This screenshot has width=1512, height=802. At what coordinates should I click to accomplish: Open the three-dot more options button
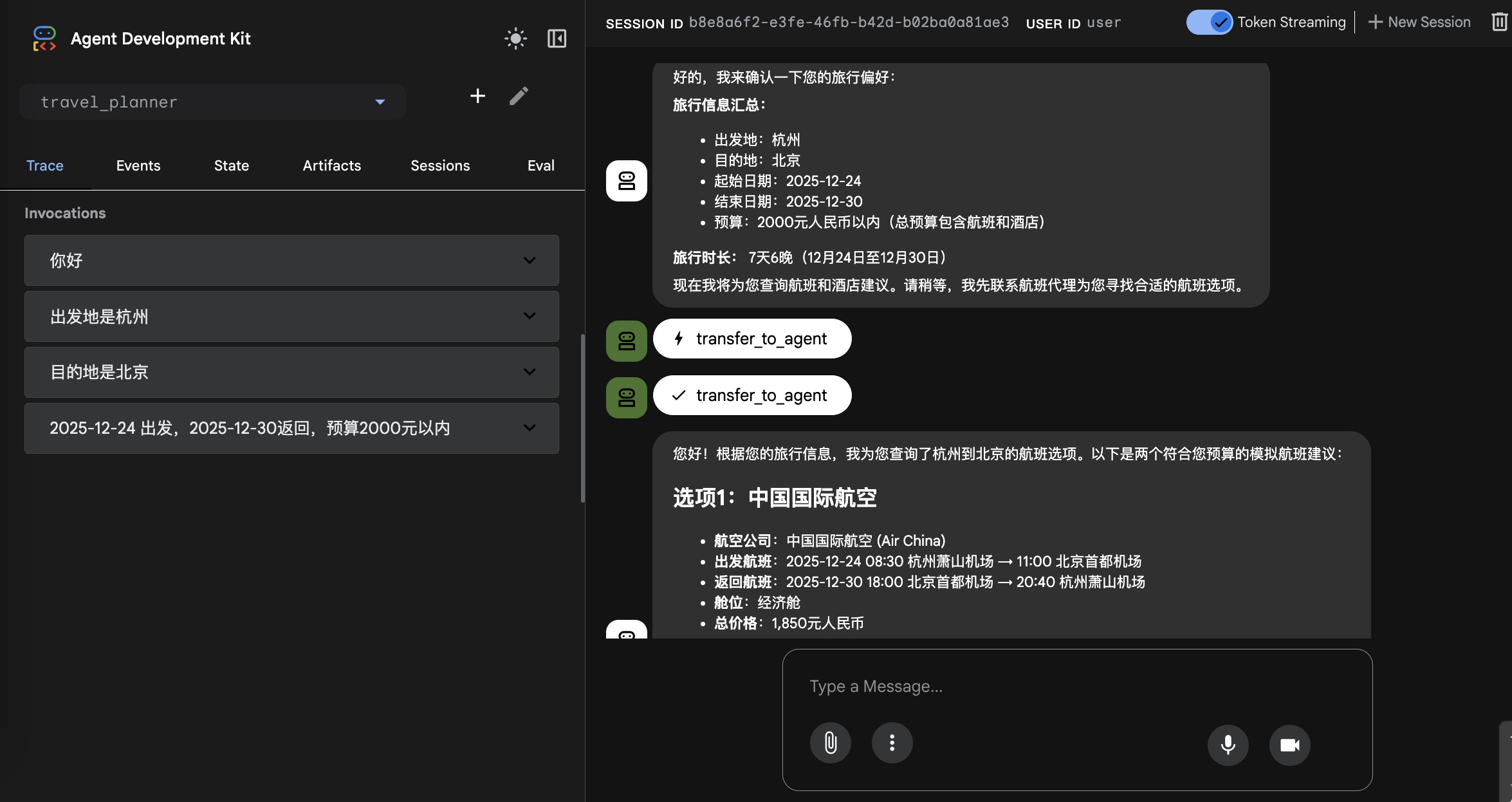[x=892, y=743]
